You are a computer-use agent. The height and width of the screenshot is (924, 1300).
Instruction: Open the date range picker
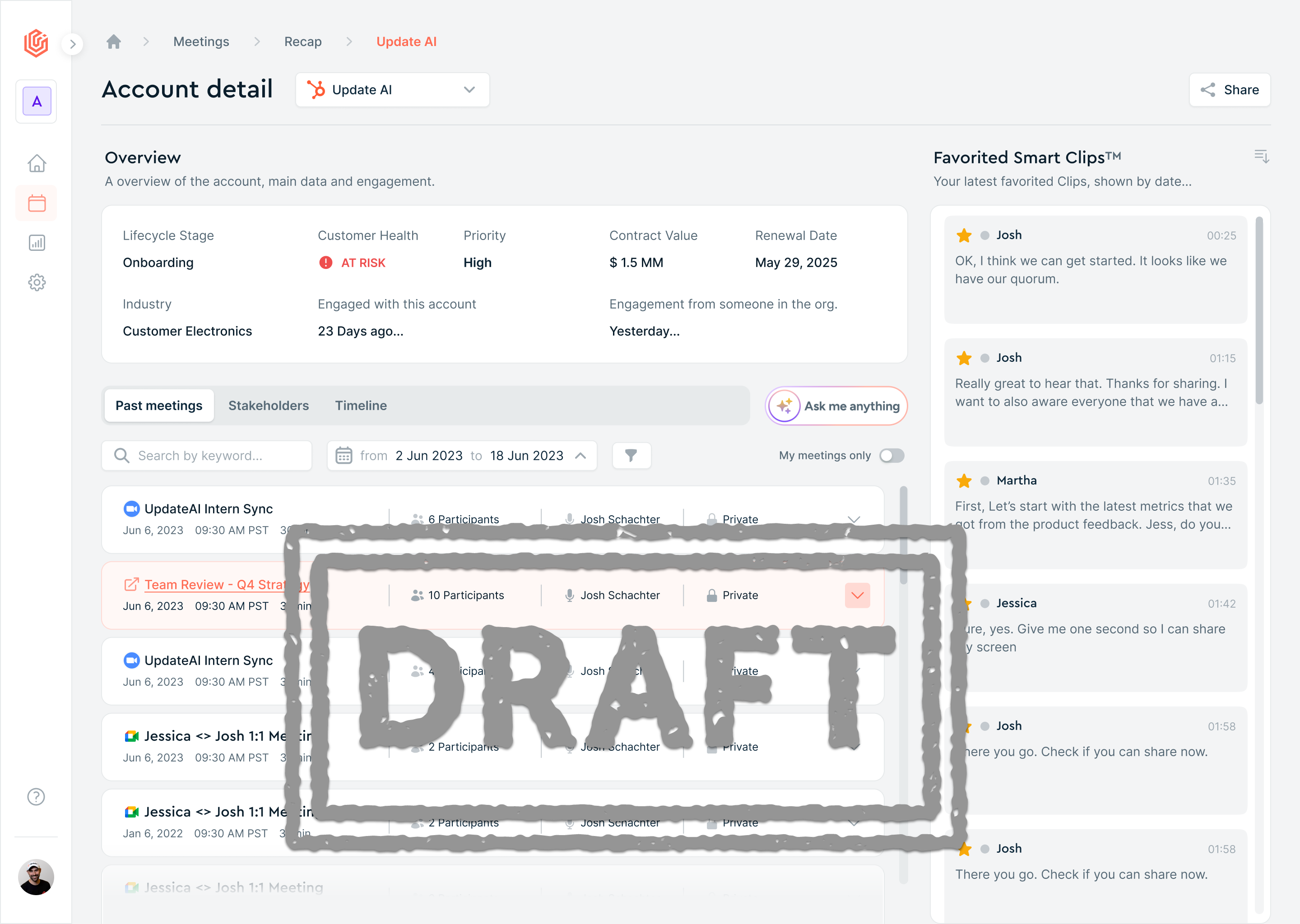tap(462, 455)
